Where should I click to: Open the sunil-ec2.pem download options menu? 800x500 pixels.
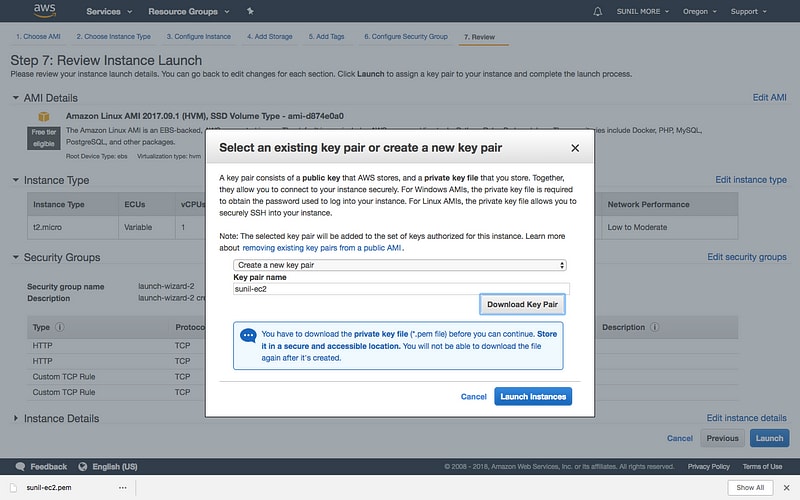[x=122, y=488]
